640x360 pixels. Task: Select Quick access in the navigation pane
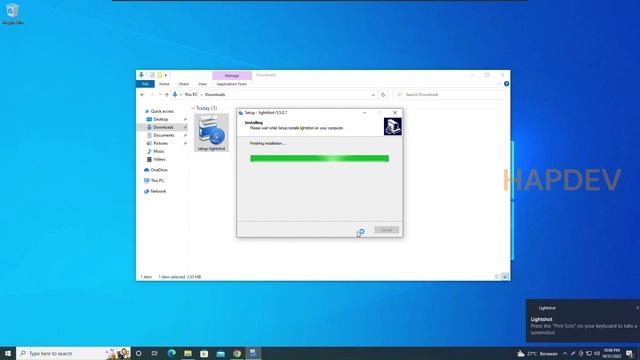(162, 111)
